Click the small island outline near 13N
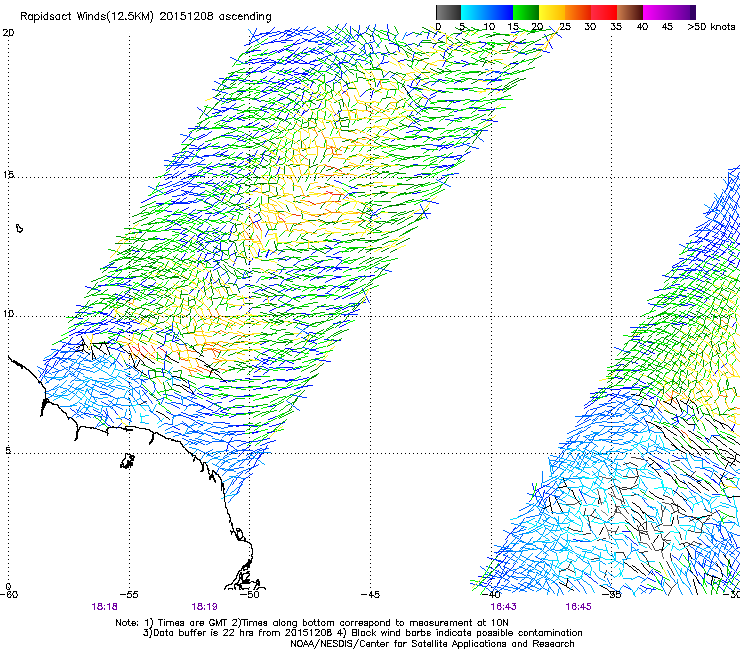The image size is (740, 650). [19, 228]
